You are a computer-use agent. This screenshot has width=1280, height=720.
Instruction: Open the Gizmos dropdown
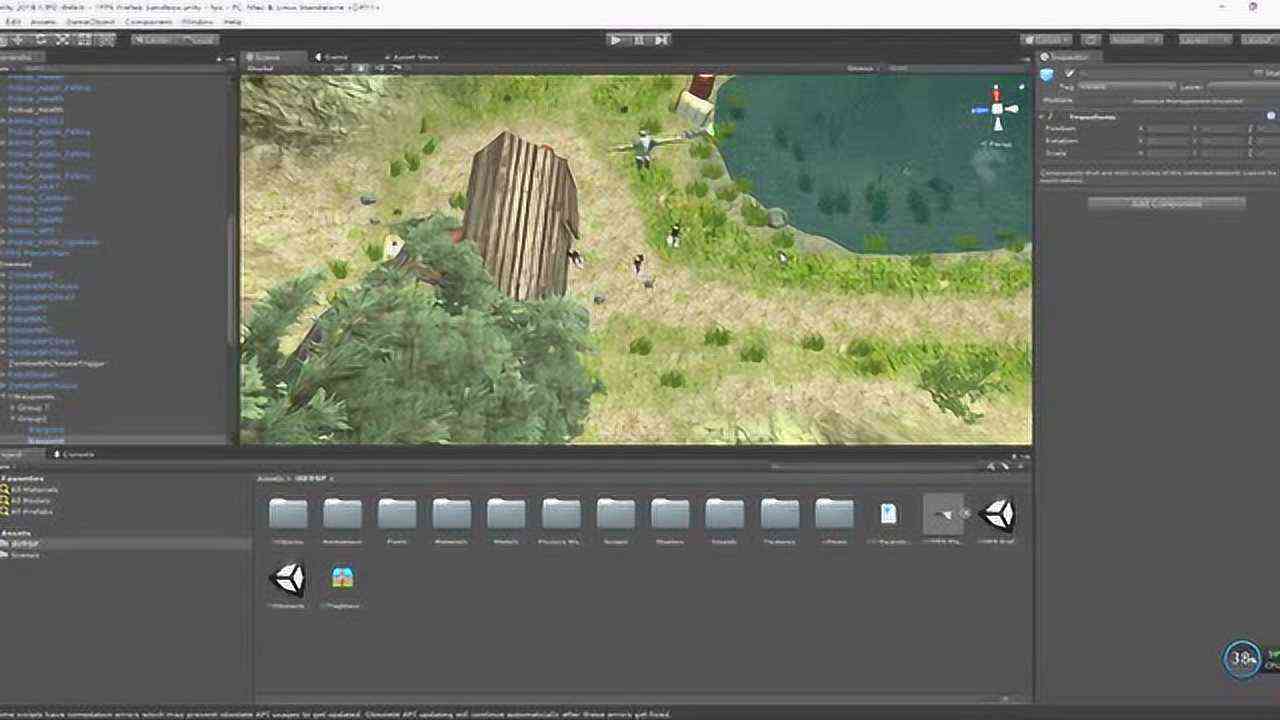tap(863, 68)
